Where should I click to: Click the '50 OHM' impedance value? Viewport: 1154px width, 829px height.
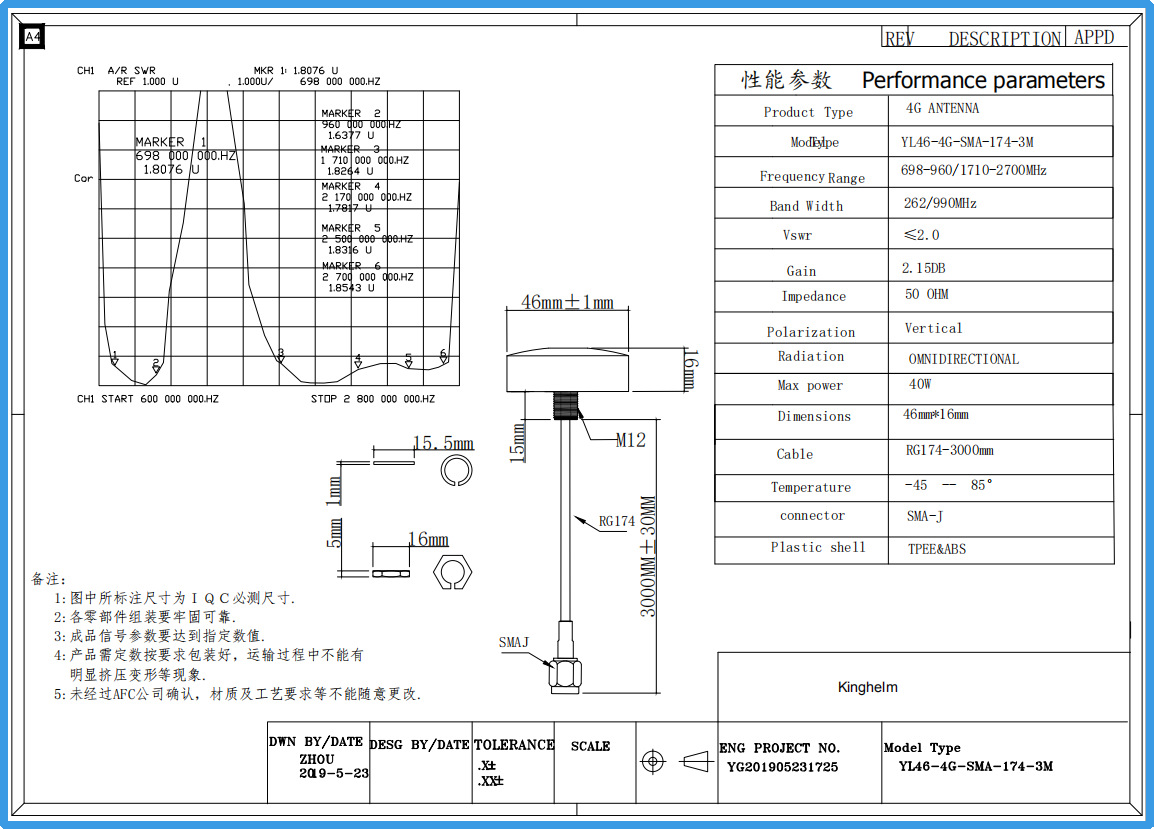point(927,294)
